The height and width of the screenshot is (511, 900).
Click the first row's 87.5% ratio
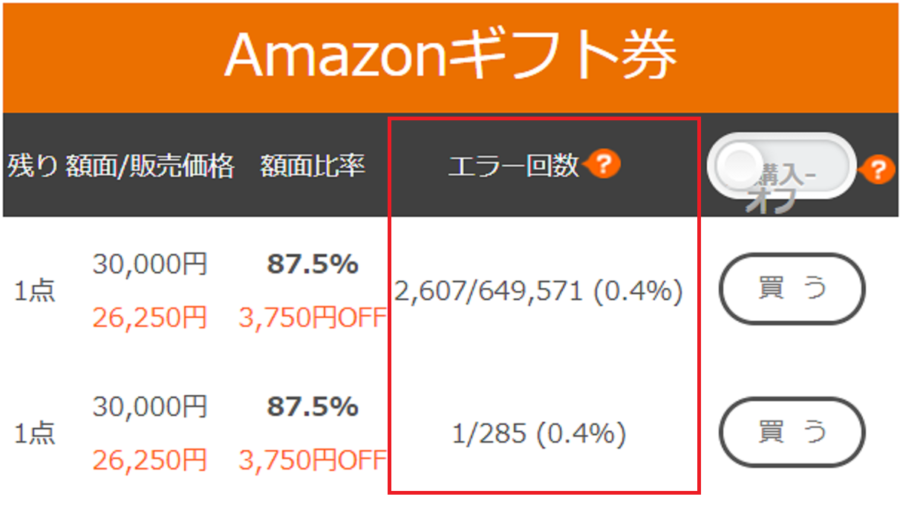tap(313, 264)
